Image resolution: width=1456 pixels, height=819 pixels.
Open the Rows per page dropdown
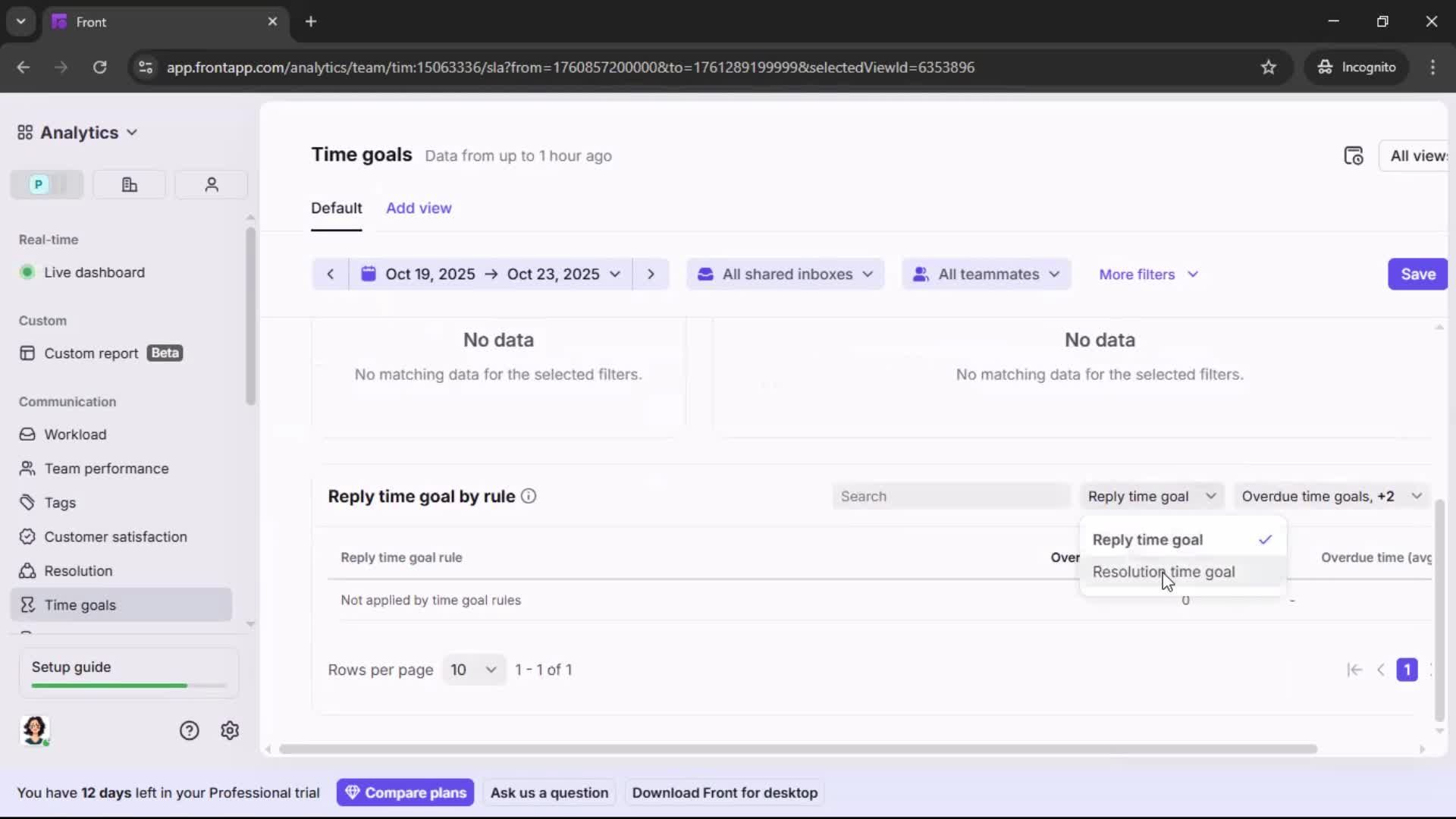(473, 670)
